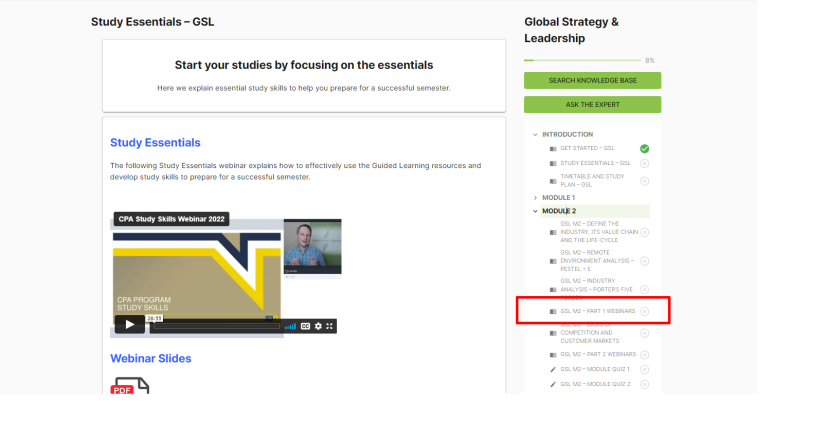Click pencil icon beside Module Quiz 1

click(x=553, y=370)
